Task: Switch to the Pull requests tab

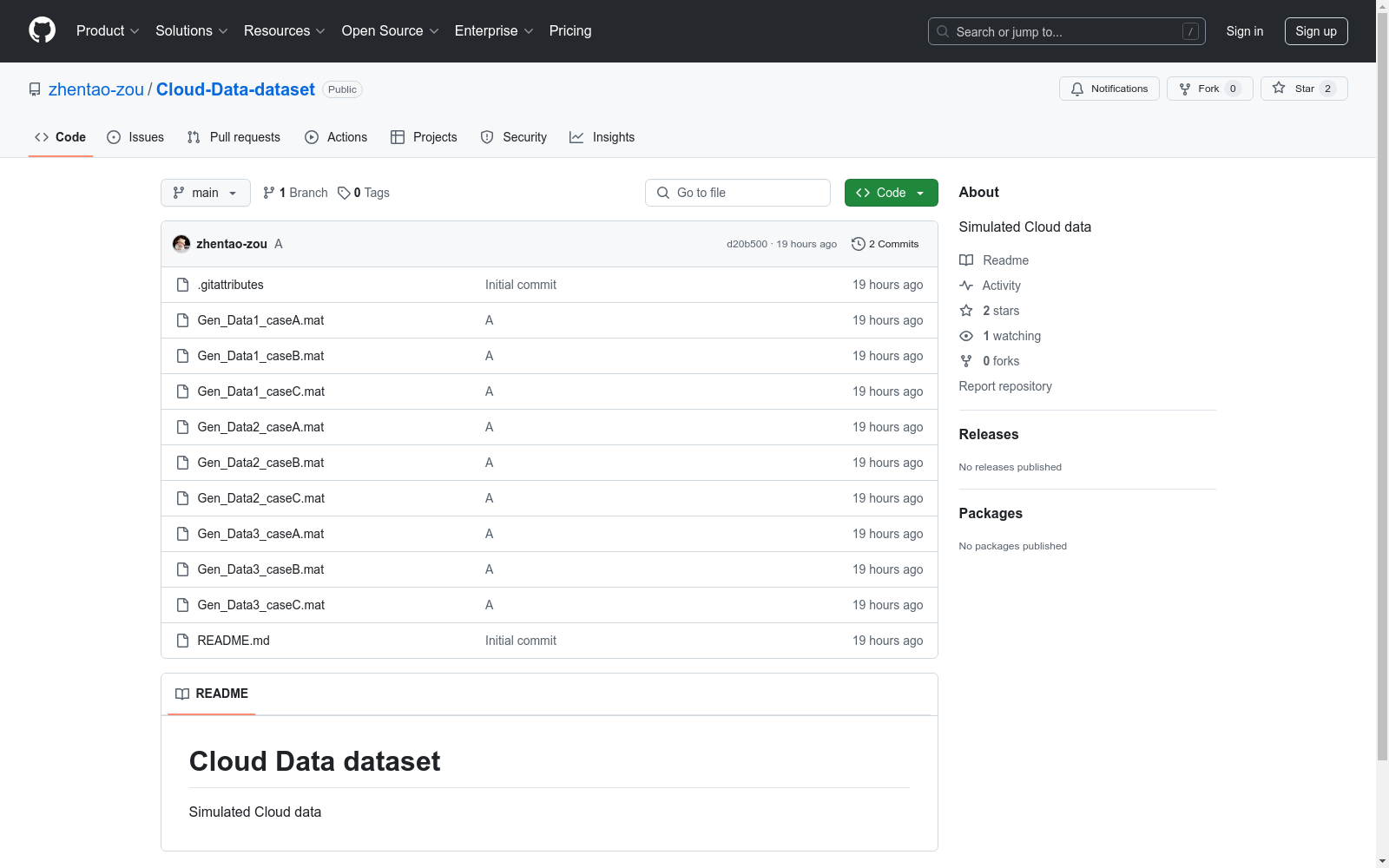Action: pos(234,137)
